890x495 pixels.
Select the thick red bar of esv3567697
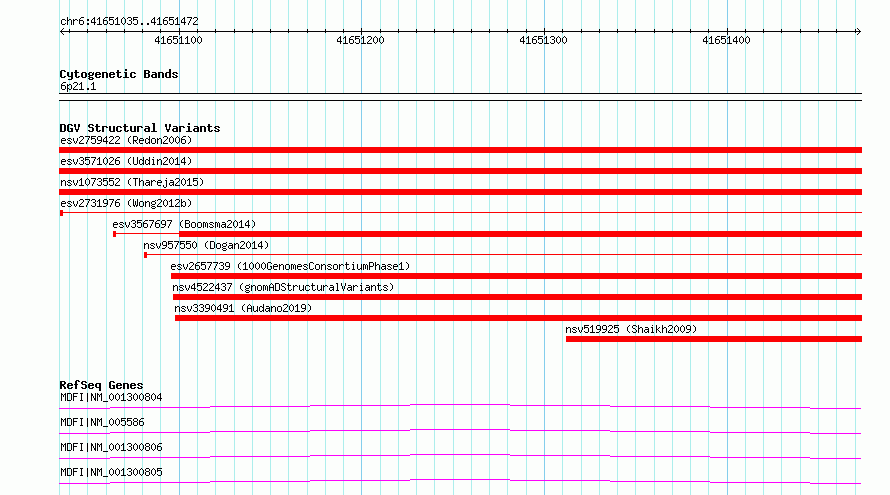[520, 234]
